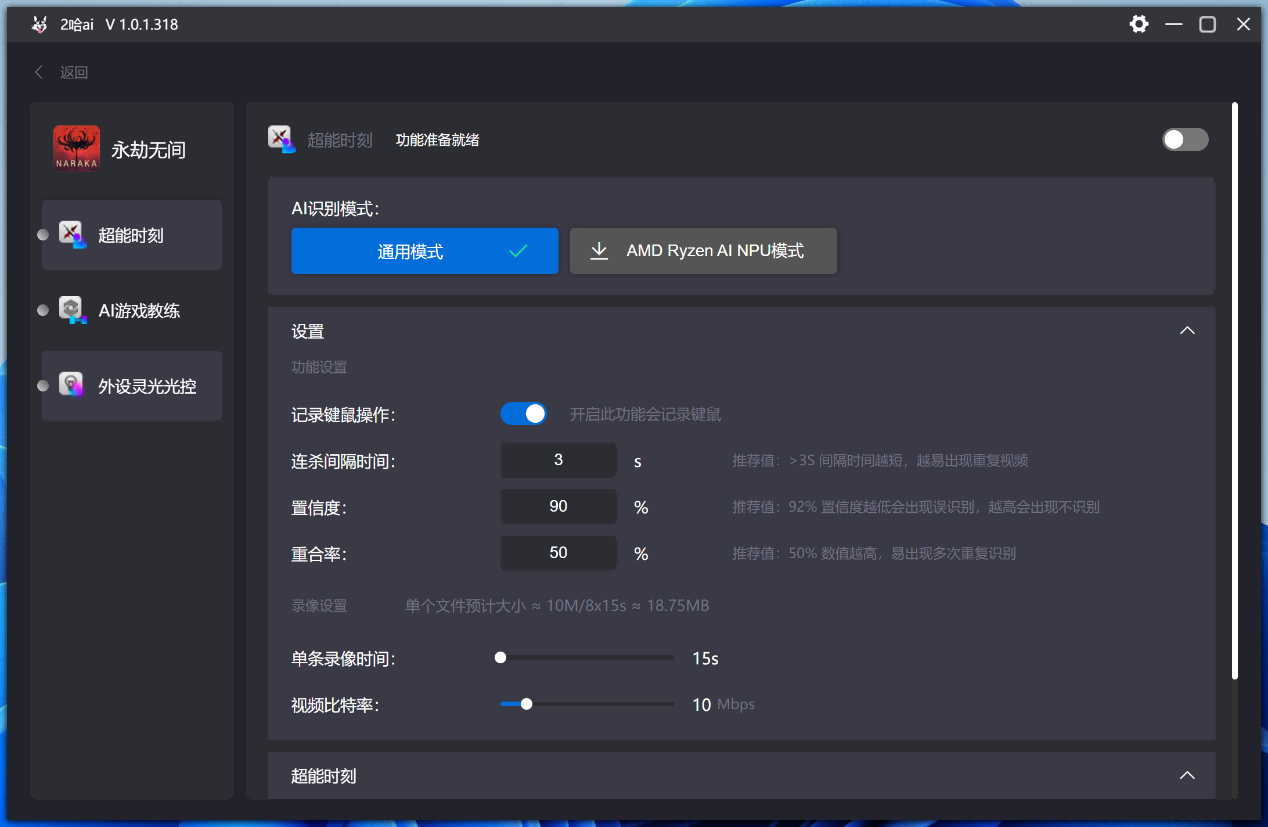
Task: Click the back arrow next to 返回
Action: 38,71
